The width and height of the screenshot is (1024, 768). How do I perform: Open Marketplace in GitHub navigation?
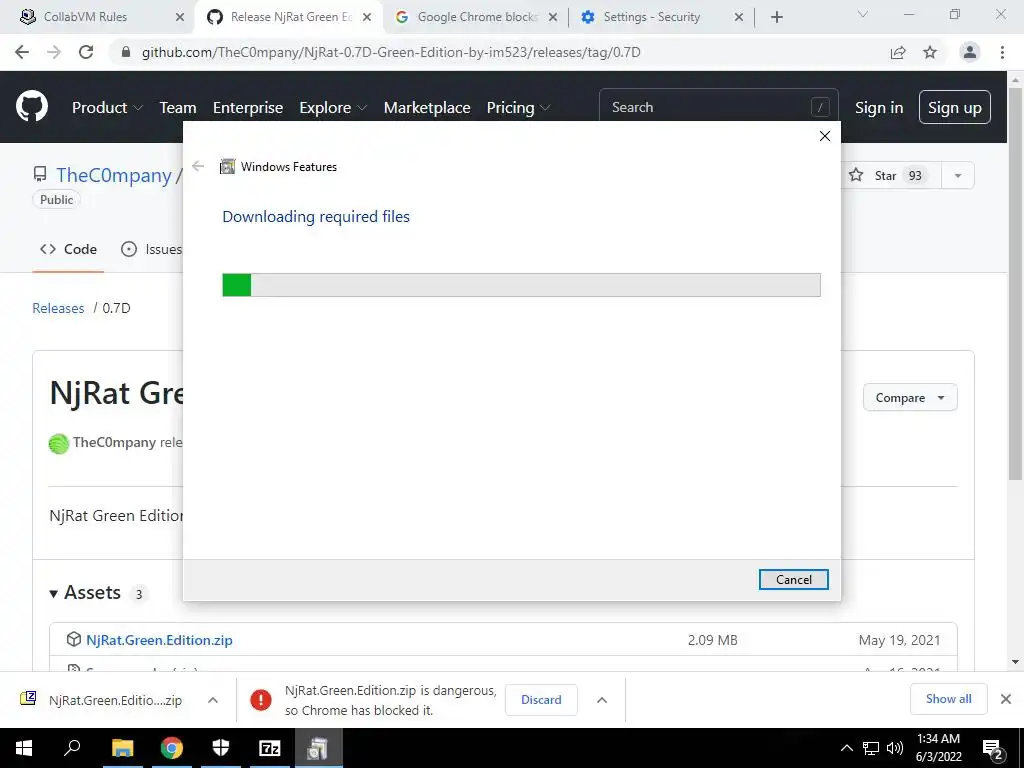427,108
